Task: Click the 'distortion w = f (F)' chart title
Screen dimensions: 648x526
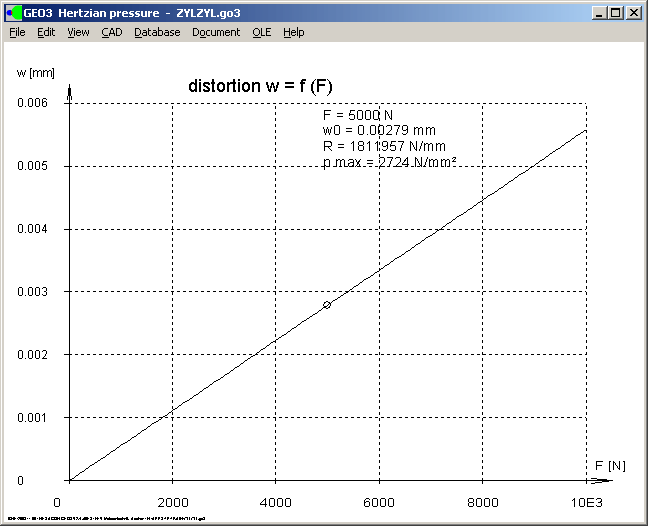Action: click(x=260, y=86)
